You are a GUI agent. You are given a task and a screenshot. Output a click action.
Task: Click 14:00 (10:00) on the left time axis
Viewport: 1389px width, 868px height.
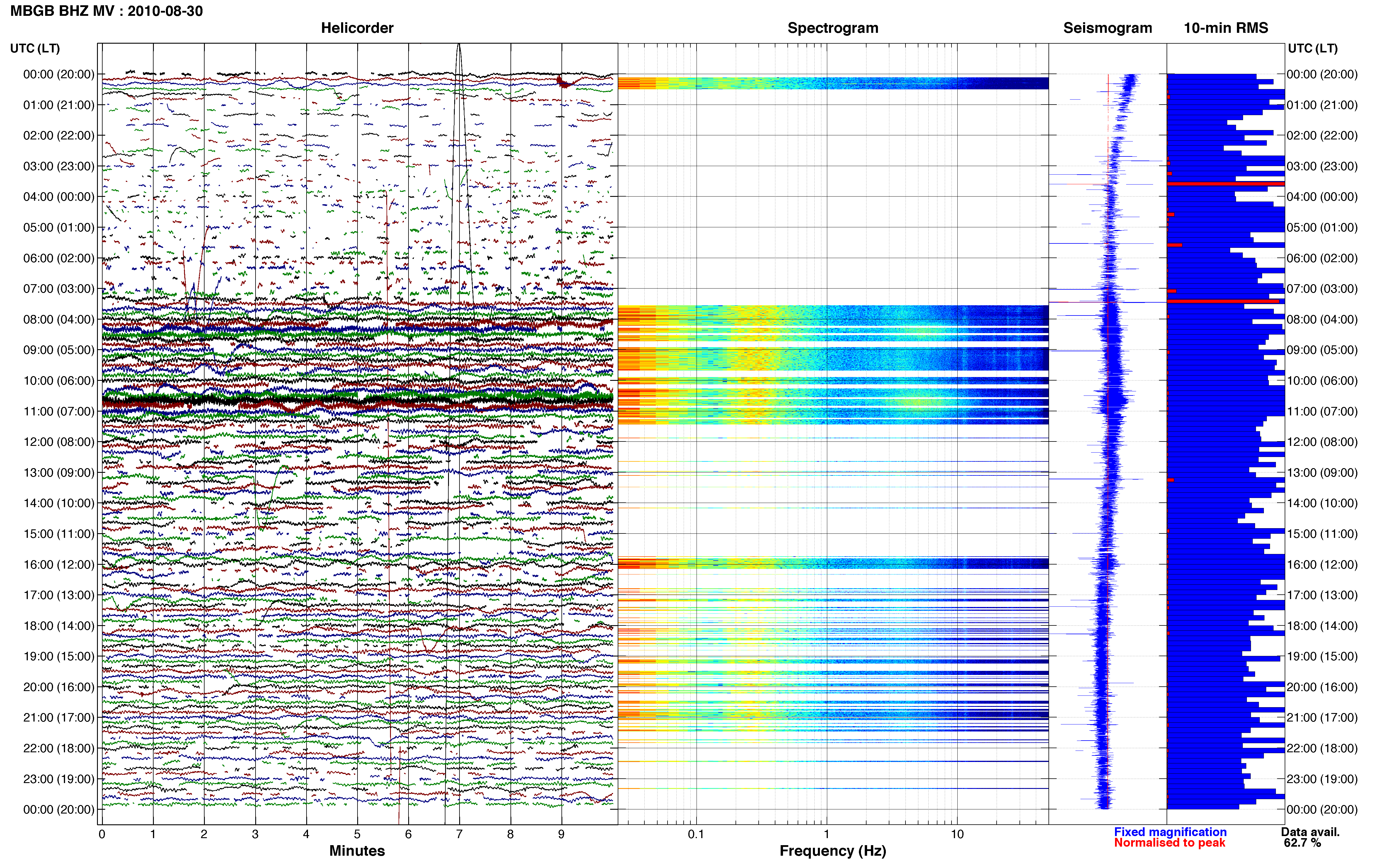[x=59, y=503]
